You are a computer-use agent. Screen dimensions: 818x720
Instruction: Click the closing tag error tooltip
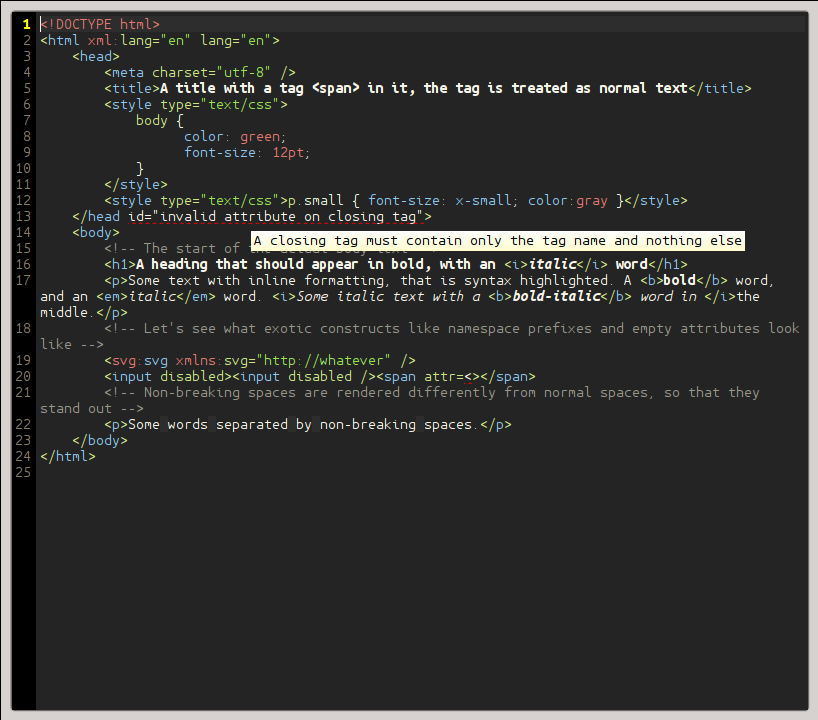[x=498, y=241]
